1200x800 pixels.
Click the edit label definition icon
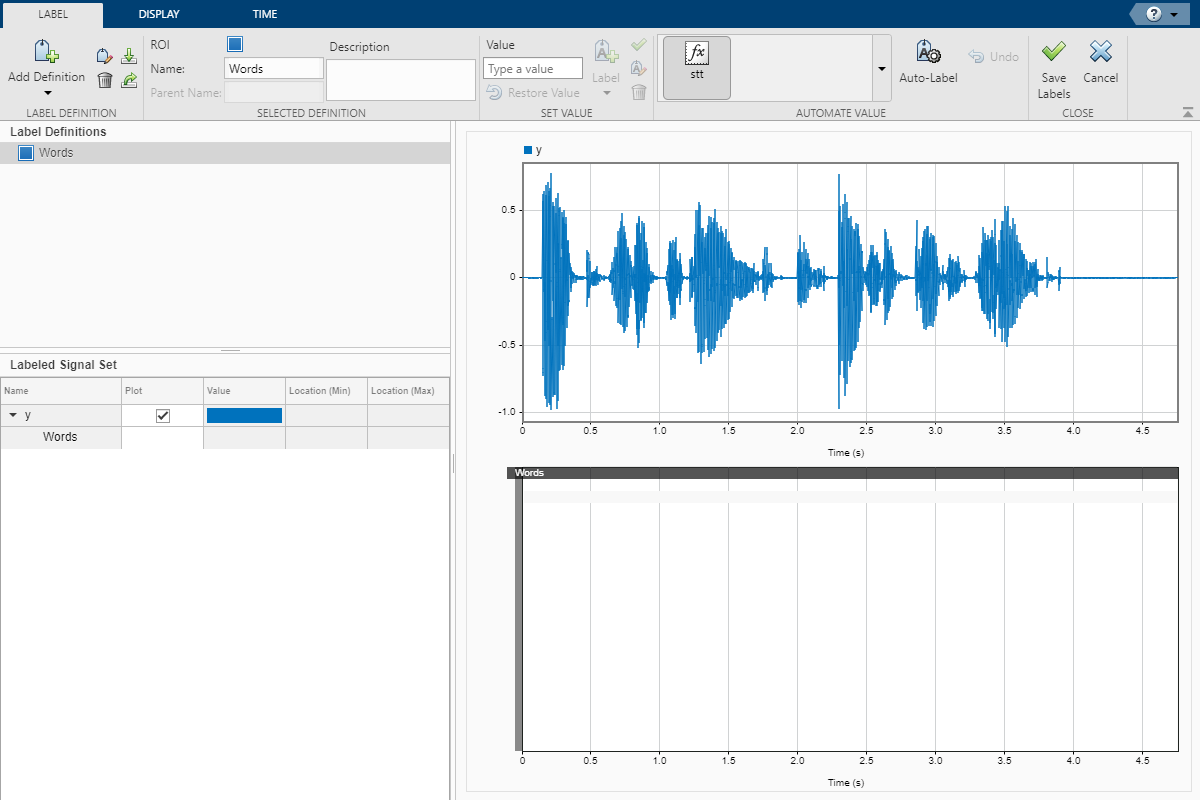(x=104, y=56)
